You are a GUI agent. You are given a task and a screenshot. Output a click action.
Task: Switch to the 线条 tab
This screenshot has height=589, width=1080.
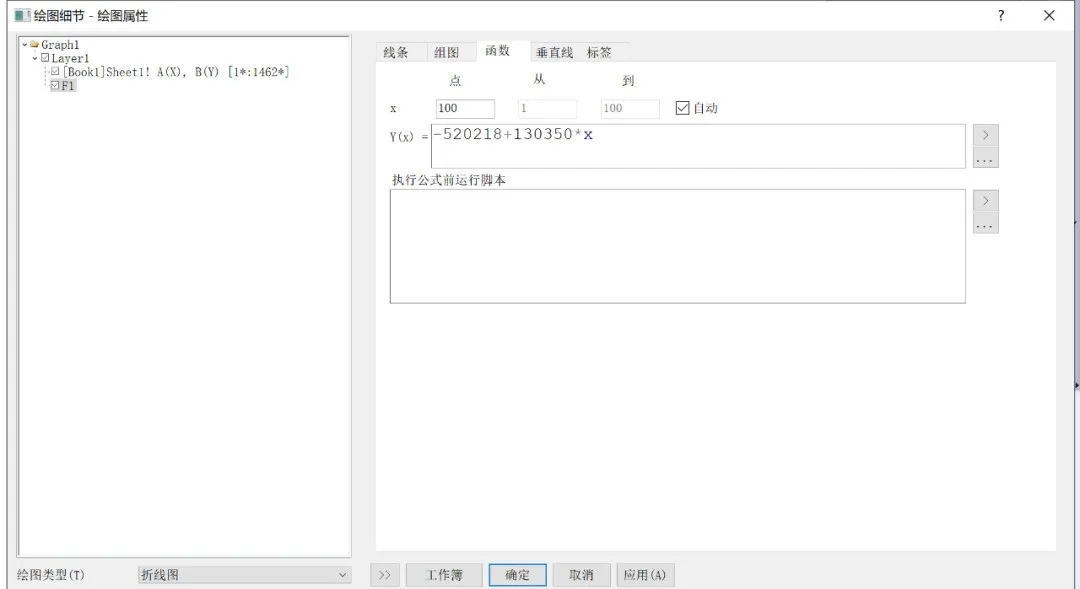(396, 52)
